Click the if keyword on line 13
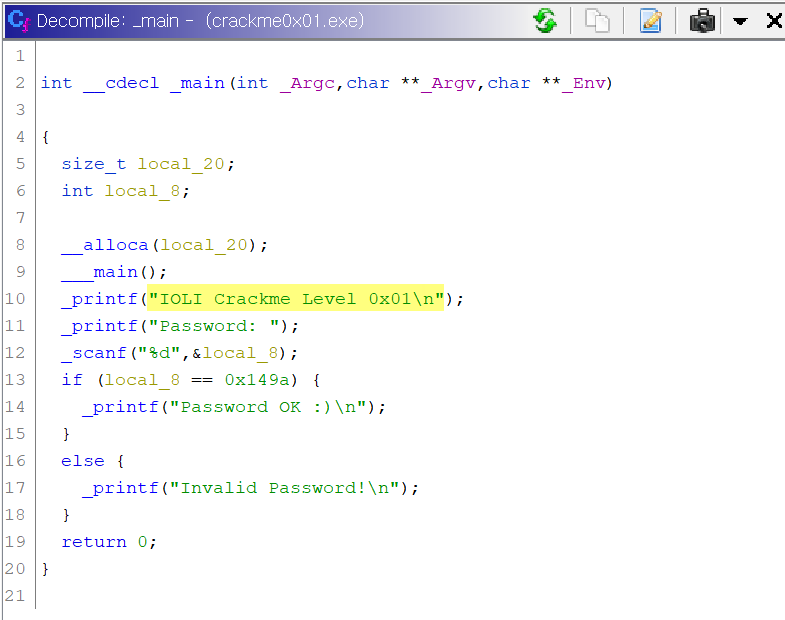The height and width of the screenshot is (620, 785). [x=72, y=380]
